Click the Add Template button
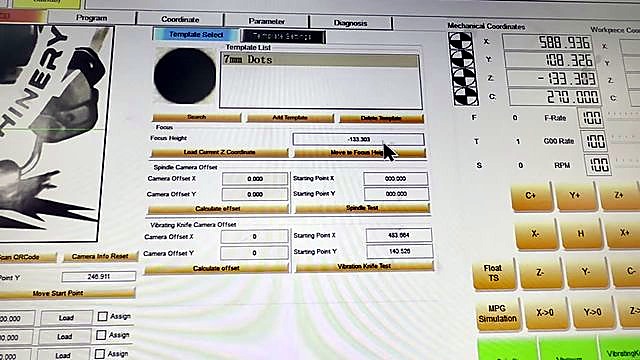 [290, 118]
